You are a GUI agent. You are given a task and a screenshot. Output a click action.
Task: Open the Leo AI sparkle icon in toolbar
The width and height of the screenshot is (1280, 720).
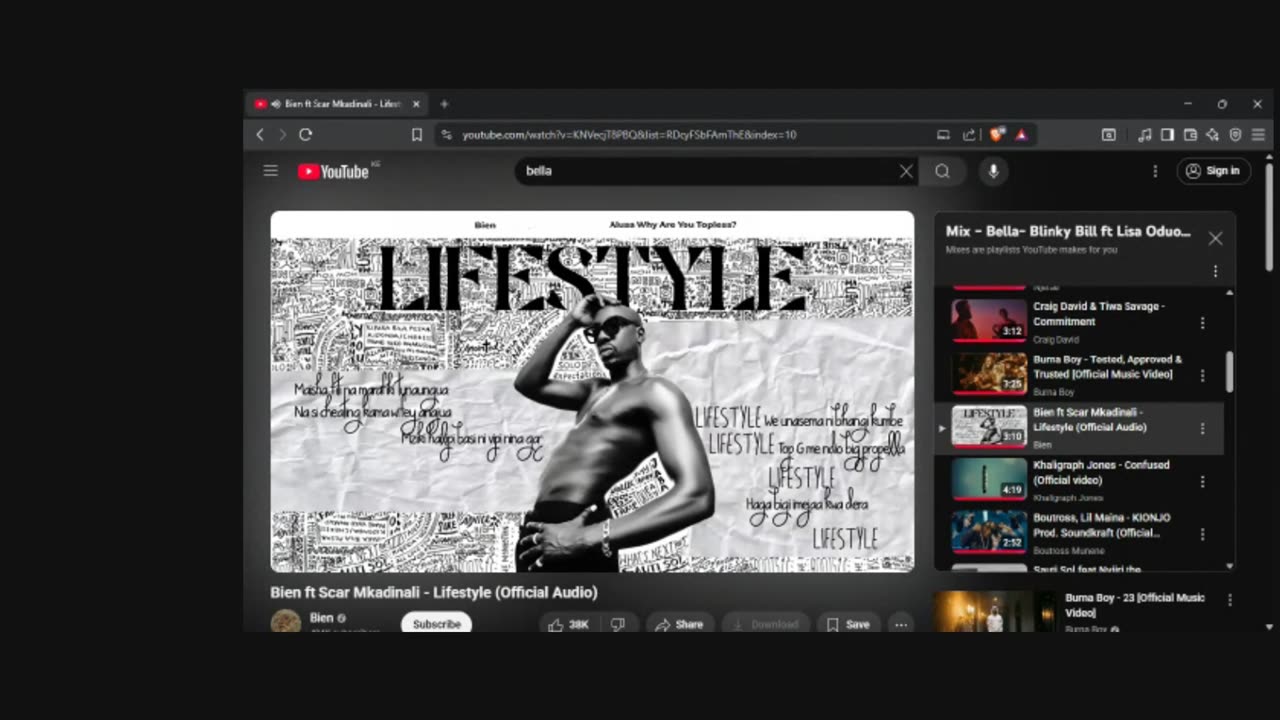pos(1213,135)
